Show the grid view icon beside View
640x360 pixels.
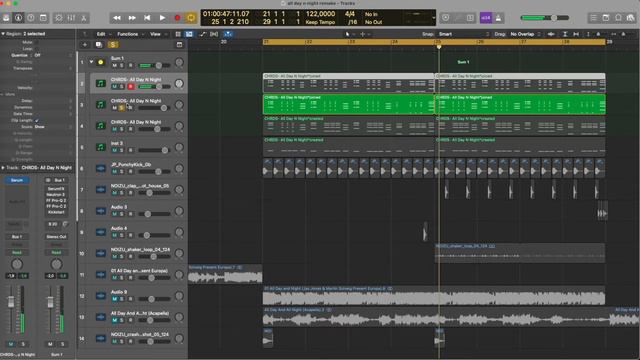coord(178,34)
